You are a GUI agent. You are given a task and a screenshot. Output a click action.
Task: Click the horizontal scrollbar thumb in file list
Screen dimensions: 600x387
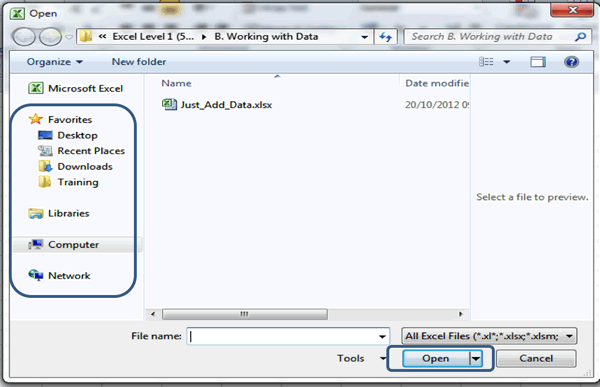point(245,314)
